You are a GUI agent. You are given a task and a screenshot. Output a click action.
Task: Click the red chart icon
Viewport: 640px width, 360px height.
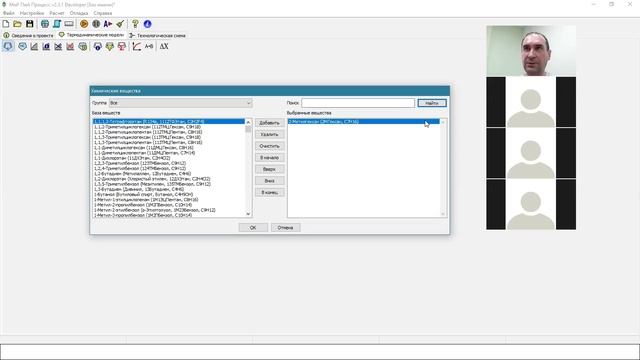click(x=70, y=47)
